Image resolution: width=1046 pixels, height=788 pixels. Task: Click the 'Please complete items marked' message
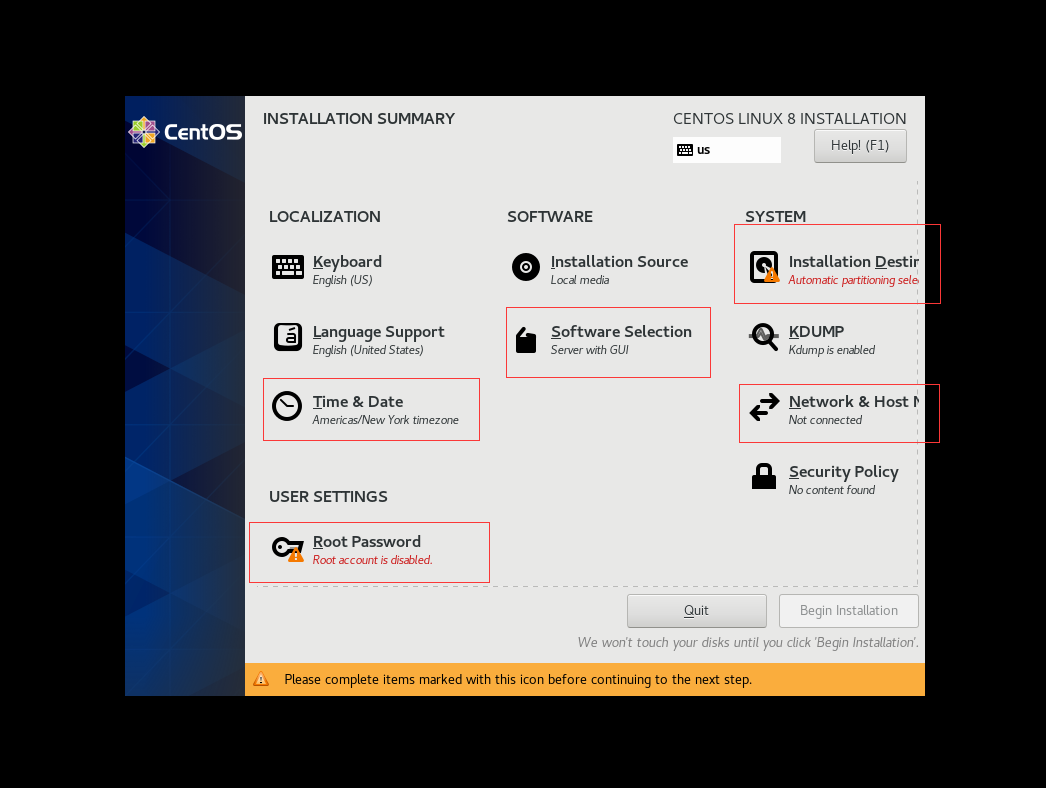coord(518,679)
